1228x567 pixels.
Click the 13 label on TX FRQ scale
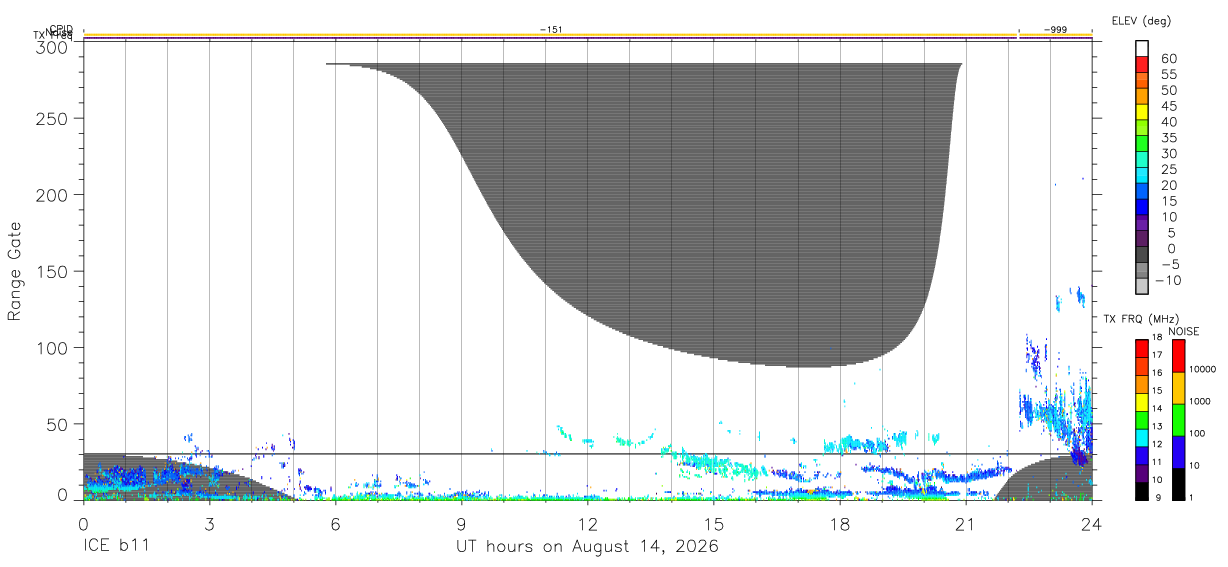pos(1158,426)
